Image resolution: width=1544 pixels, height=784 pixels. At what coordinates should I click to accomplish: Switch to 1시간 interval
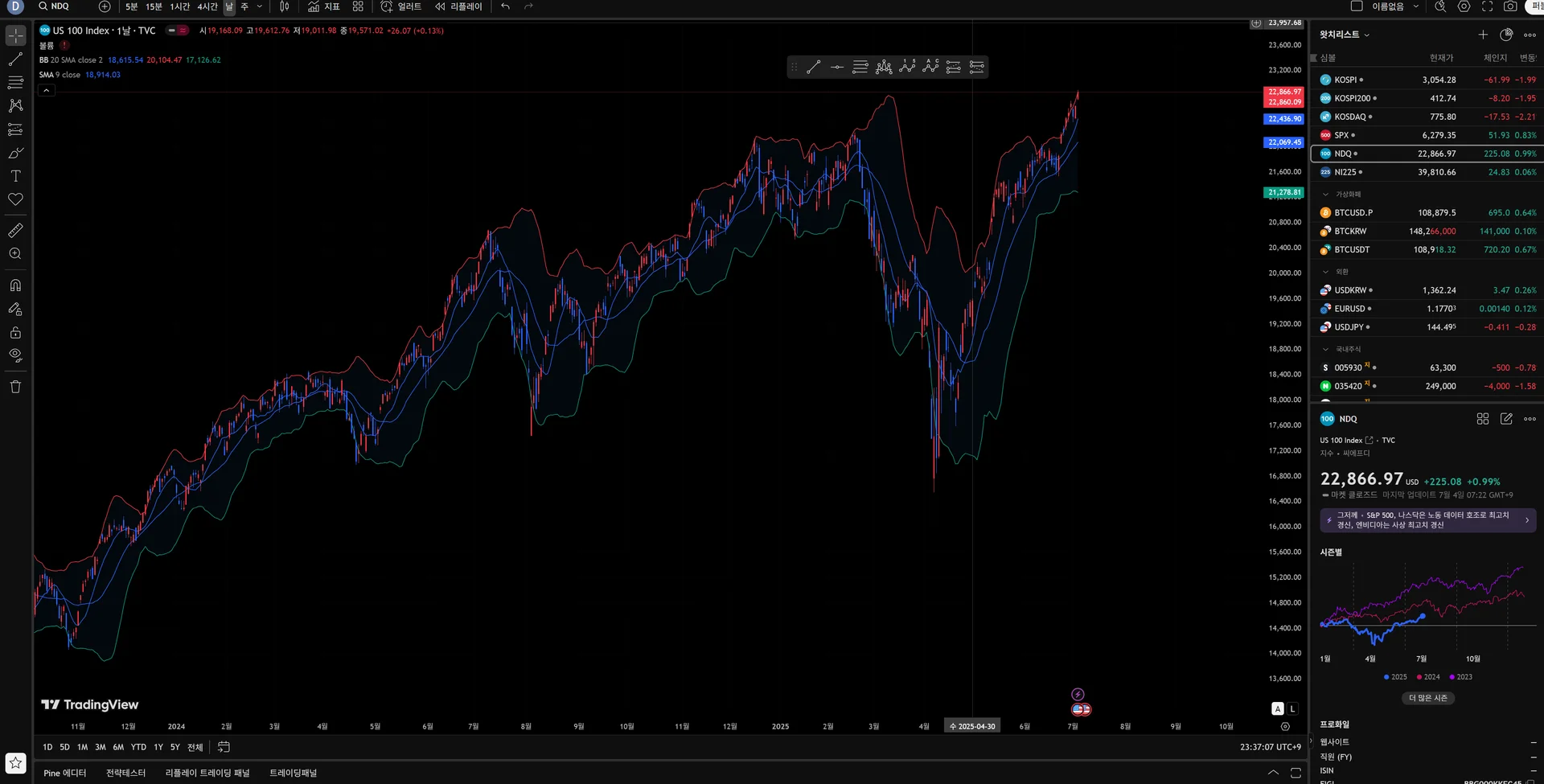click(x=179, y=6)
